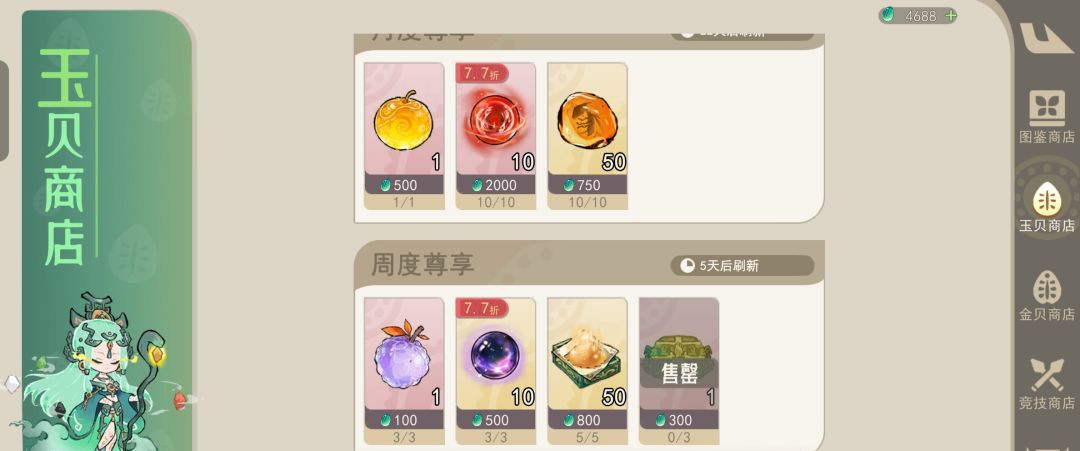This screenshot has width=1080, height=451.
Task: Select the golden fruit item in monthly section
Action: pyautogui.click(x=404, y=136)
